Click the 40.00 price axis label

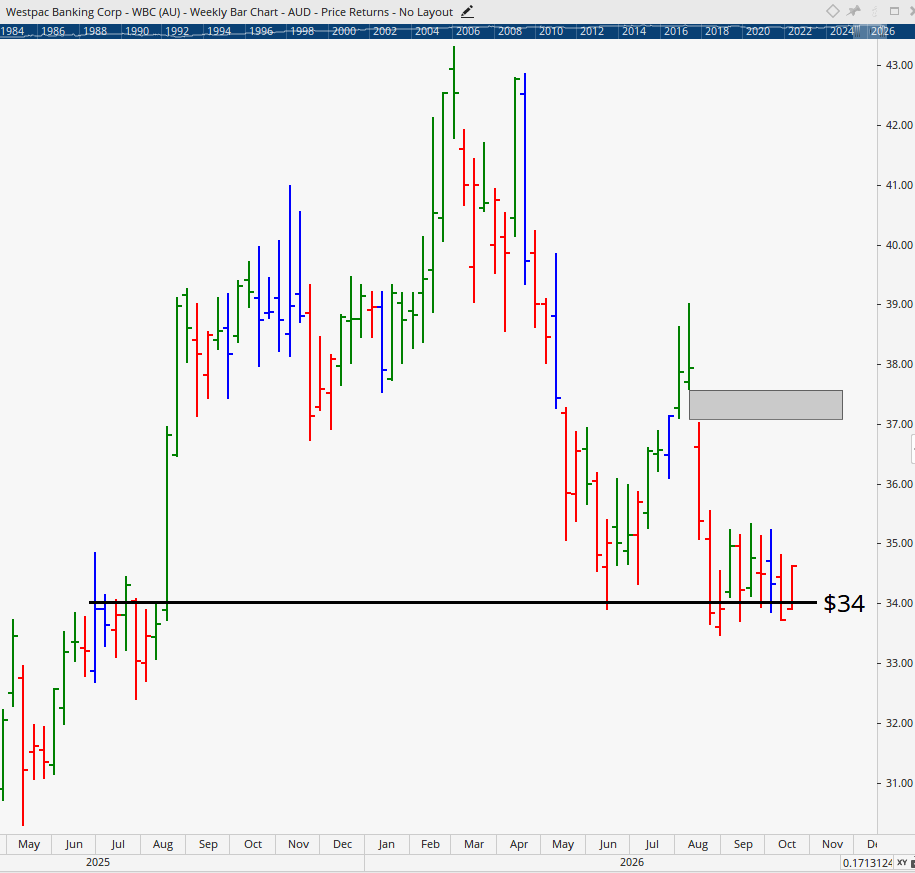click(x=899, y=245)
